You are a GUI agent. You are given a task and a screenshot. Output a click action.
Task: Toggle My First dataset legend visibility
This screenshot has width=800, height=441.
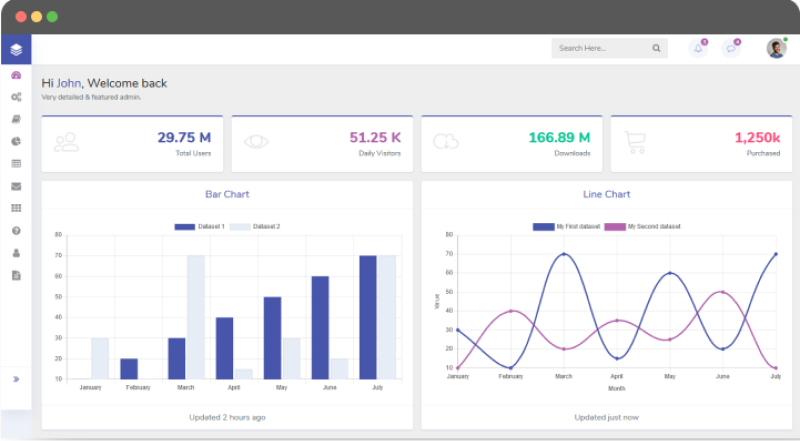point(566,227)
